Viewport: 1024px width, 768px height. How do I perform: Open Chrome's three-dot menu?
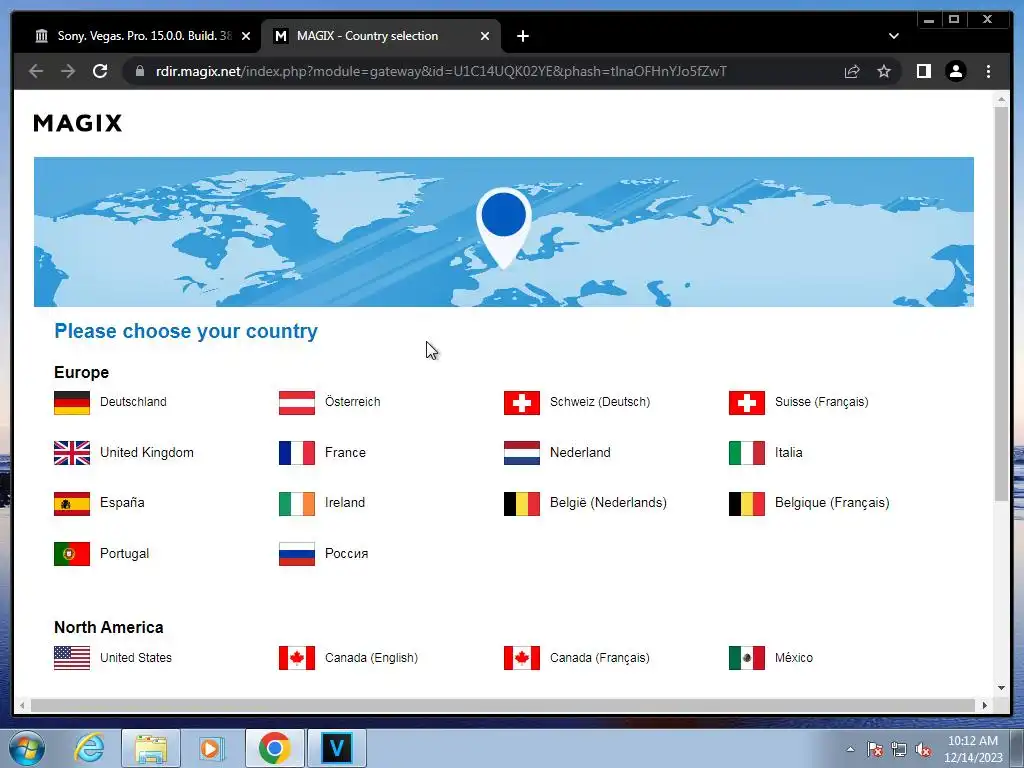[x=988, y=71]
